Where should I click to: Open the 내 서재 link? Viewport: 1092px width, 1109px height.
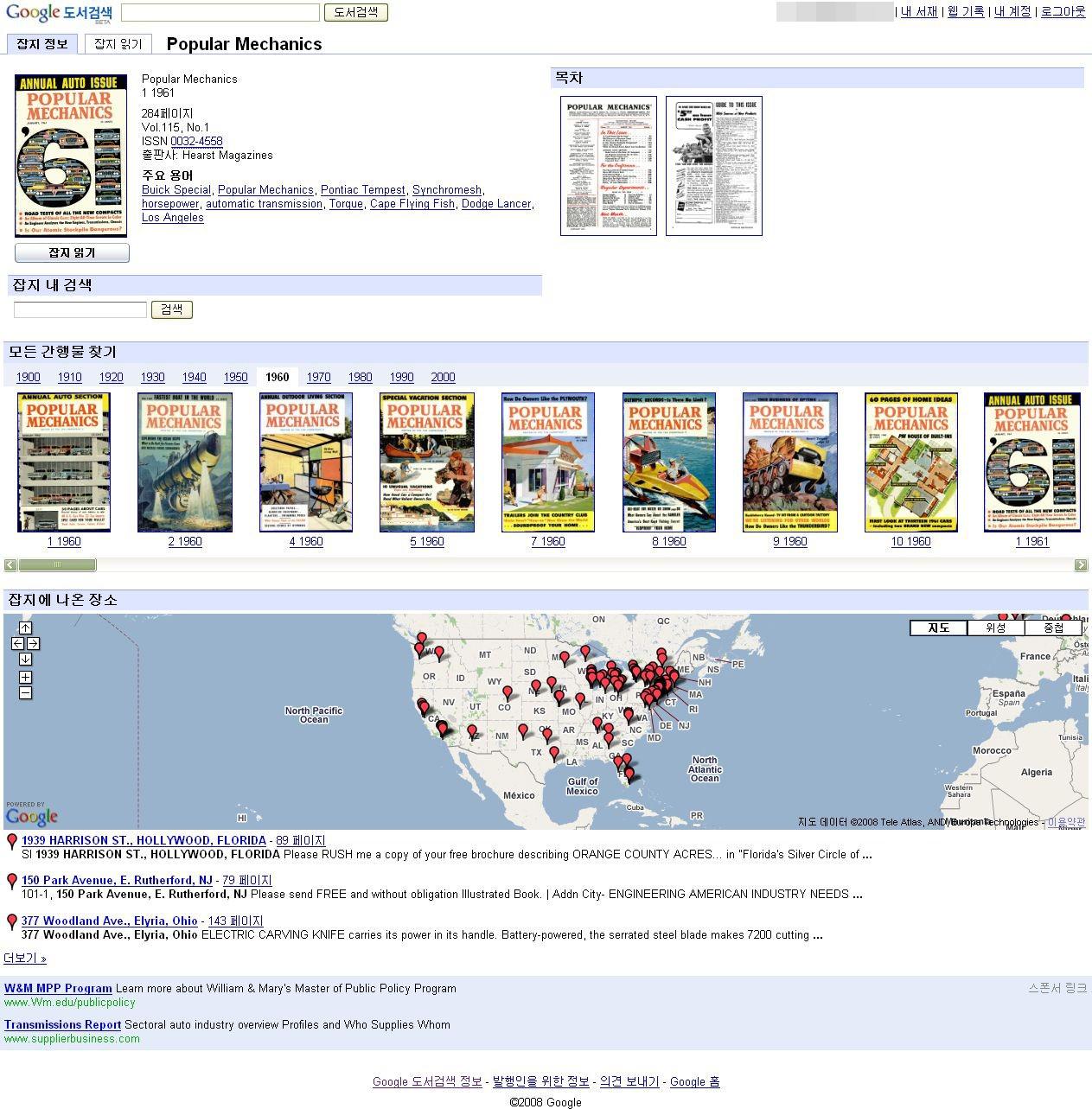(x=919, y=11)
